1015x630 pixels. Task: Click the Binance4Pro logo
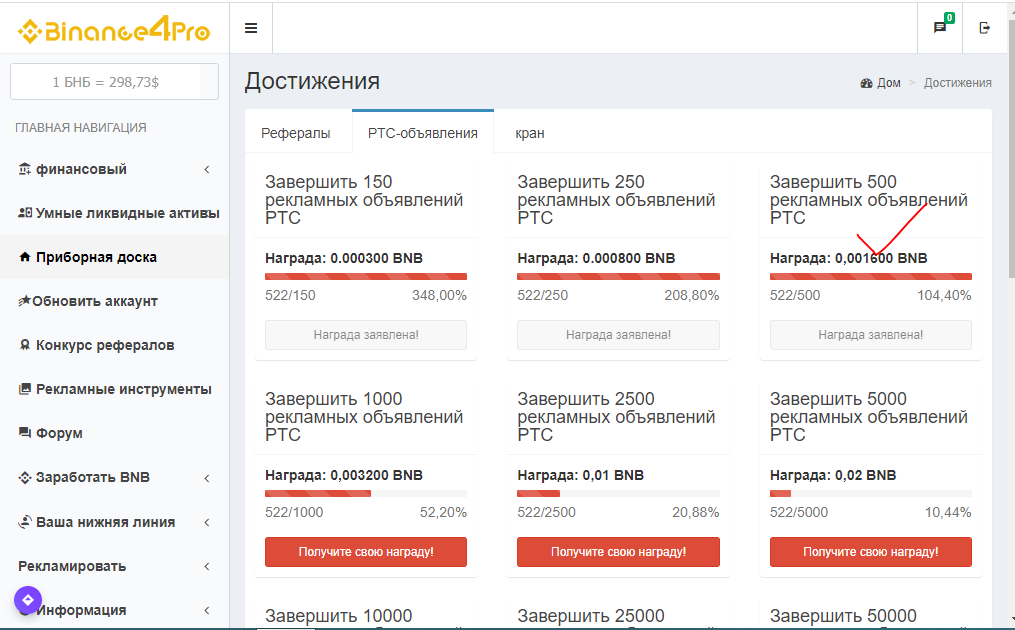pos(114,30)
